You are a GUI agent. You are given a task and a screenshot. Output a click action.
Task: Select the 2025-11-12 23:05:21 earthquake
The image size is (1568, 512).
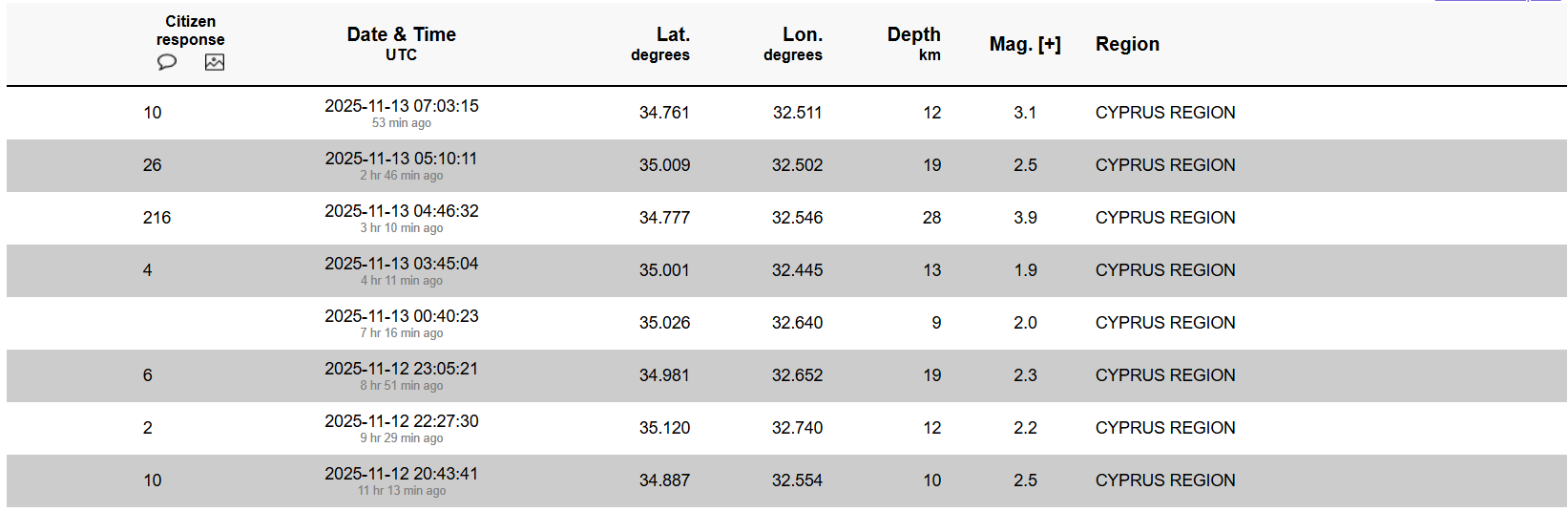click(x=401, y=369)
